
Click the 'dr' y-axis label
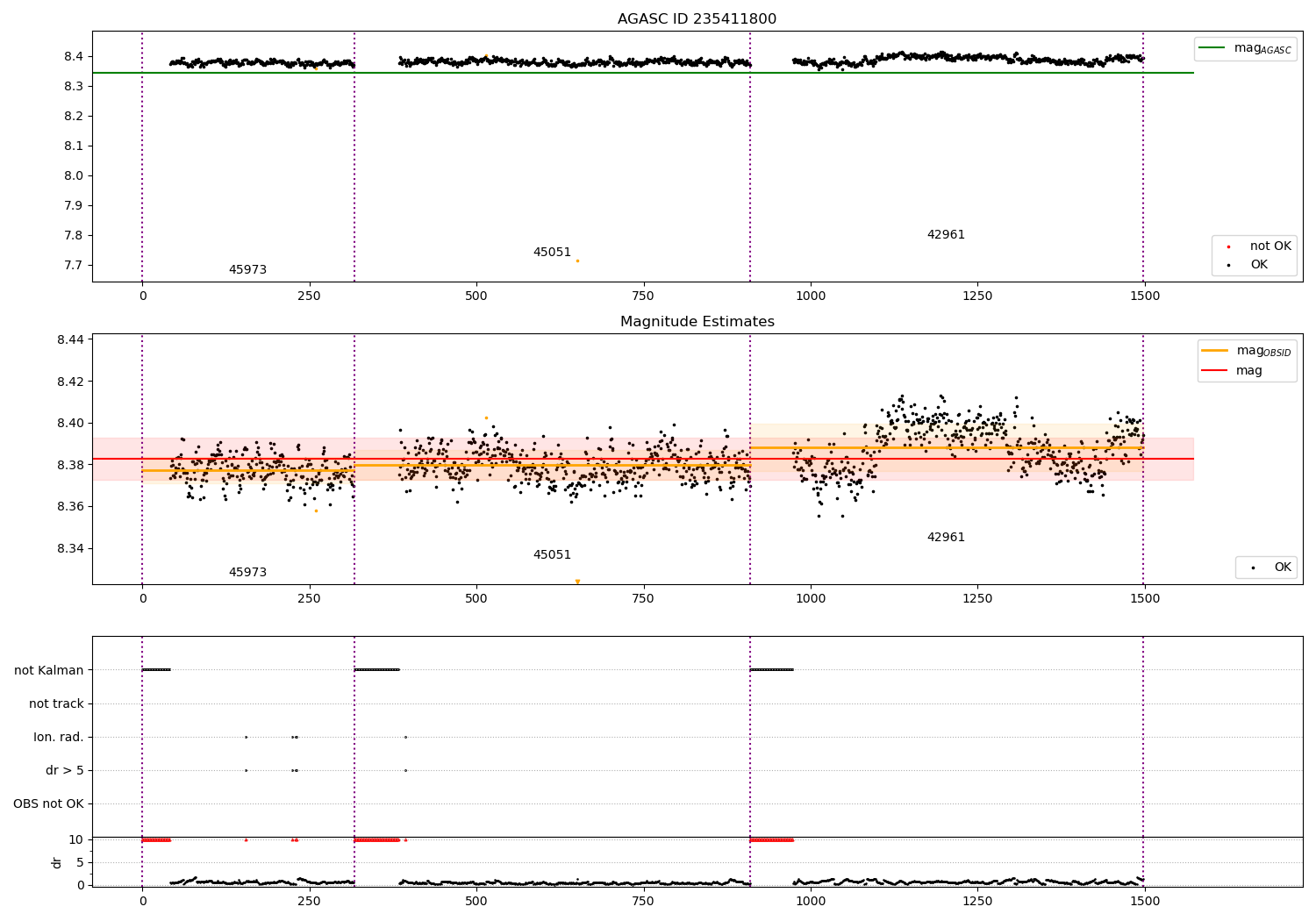click(57, 863)
